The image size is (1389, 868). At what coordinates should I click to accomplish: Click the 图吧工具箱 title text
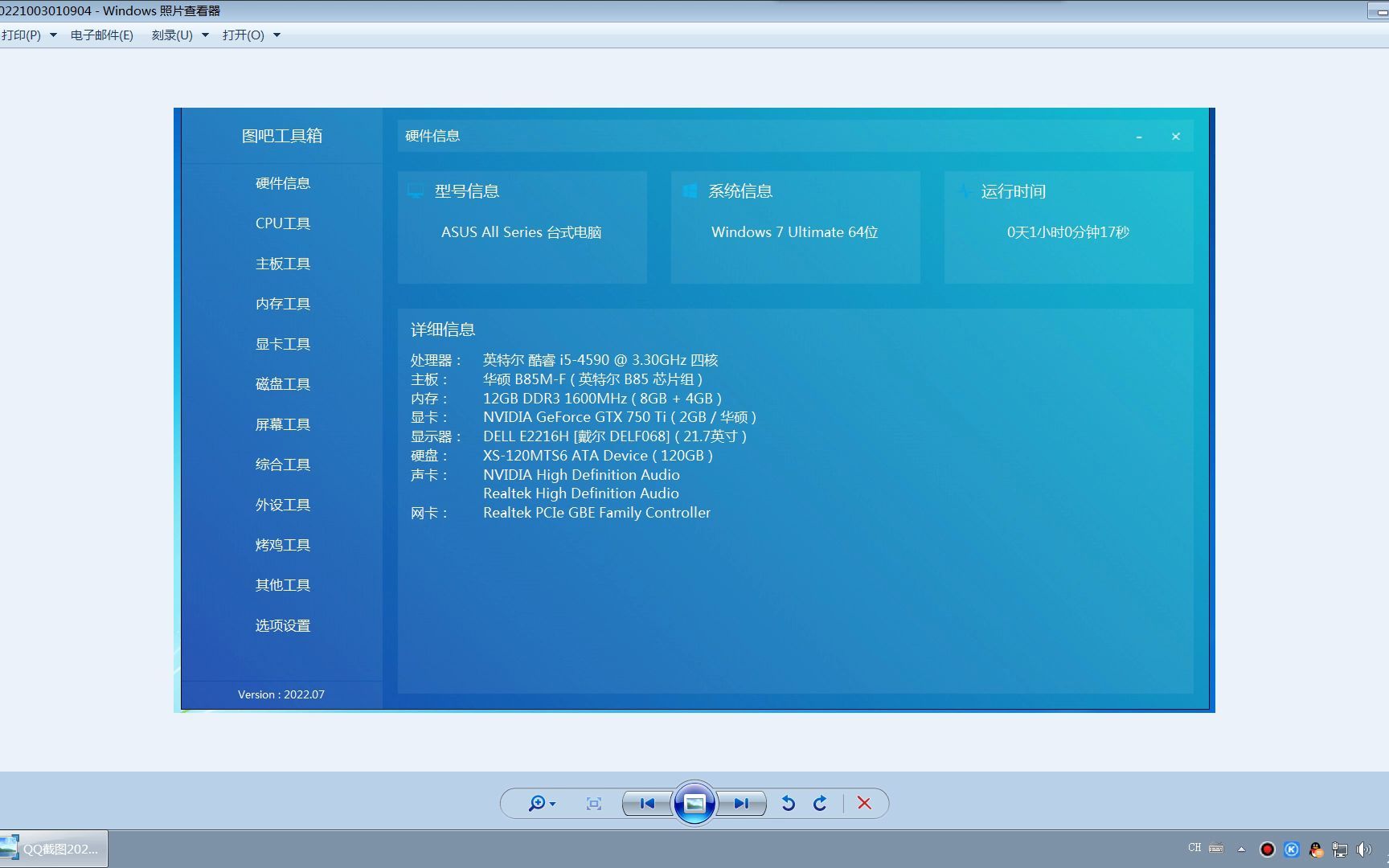coord(282,136)
